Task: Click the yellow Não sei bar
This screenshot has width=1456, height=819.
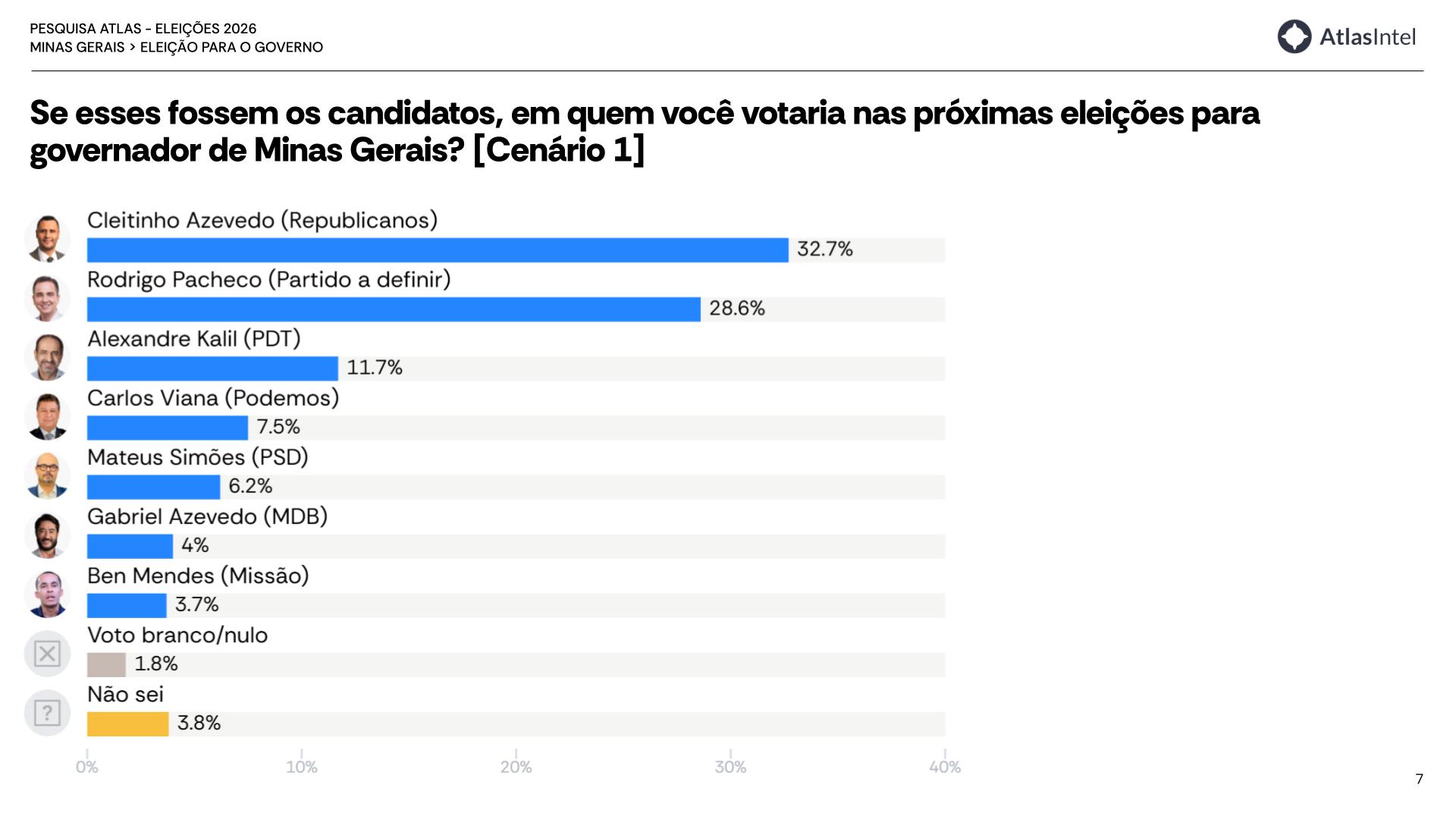Action: tap(127, 724)
